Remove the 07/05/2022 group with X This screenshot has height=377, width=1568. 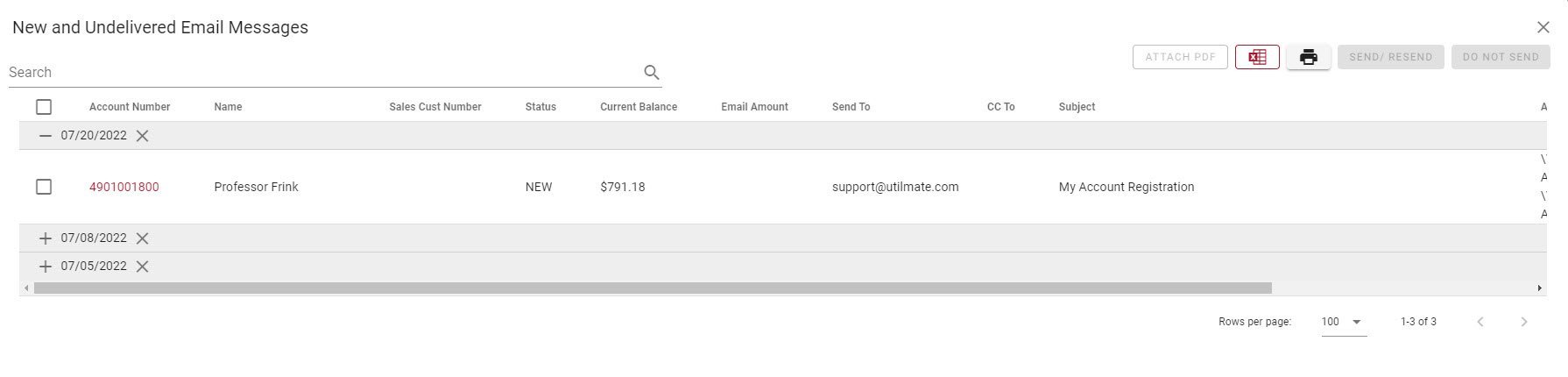click(x=142, y=267)
